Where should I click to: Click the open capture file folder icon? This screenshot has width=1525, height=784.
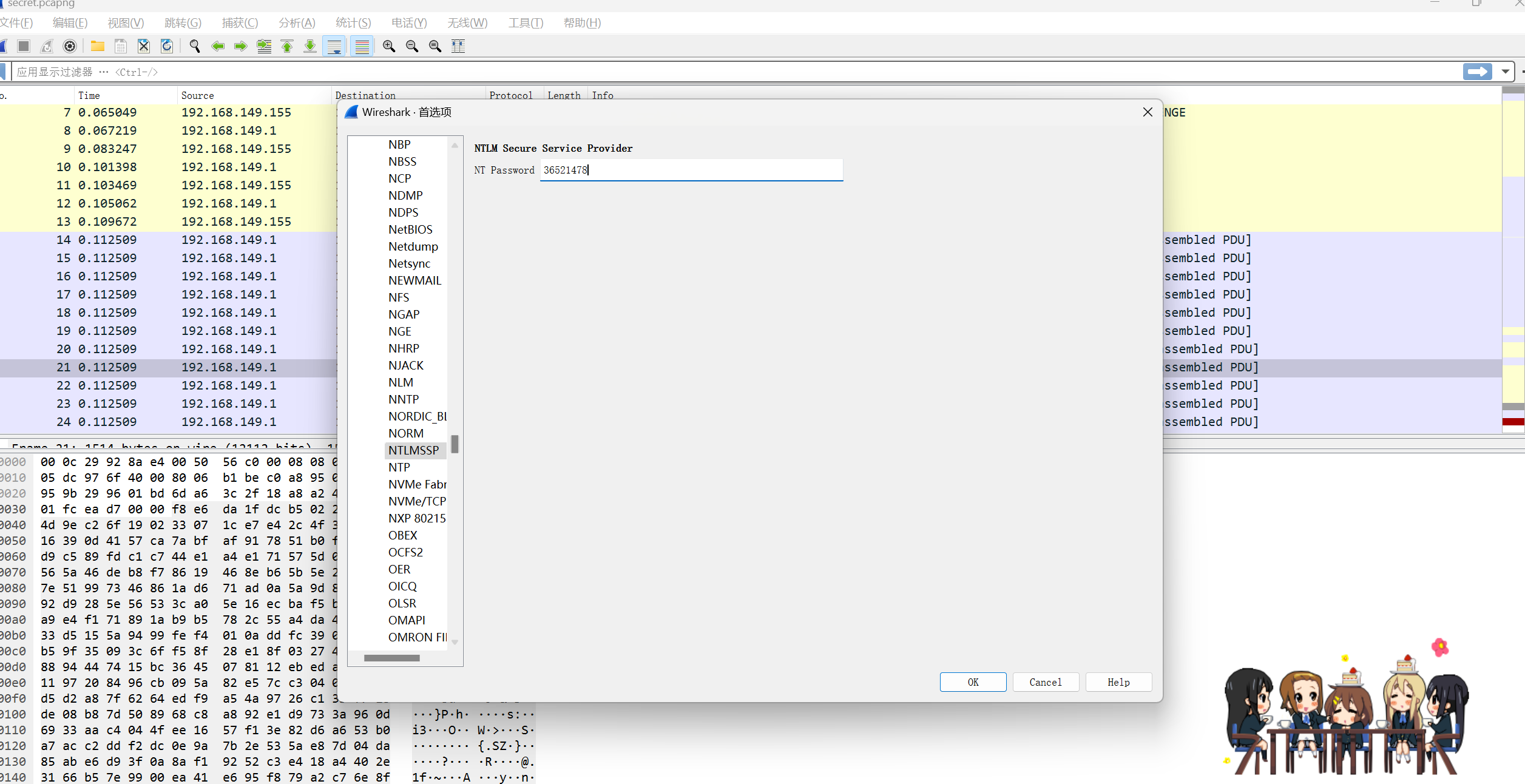coord(97,46)
